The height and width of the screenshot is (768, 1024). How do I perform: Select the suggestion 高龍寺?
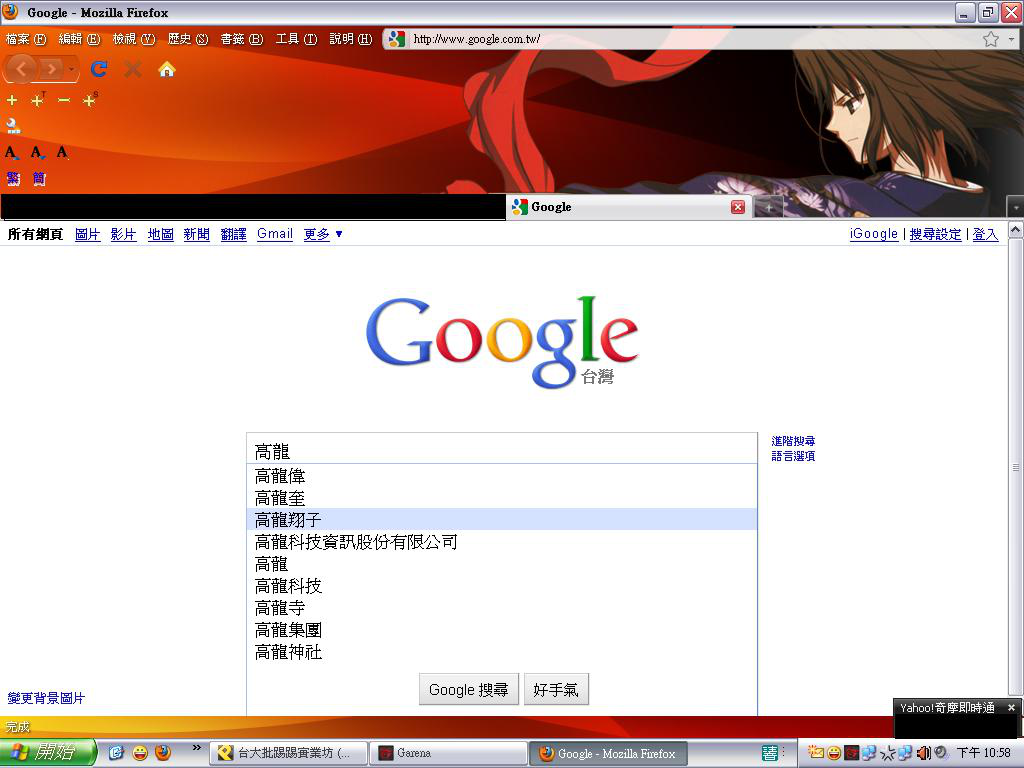(x=502, y=608)
